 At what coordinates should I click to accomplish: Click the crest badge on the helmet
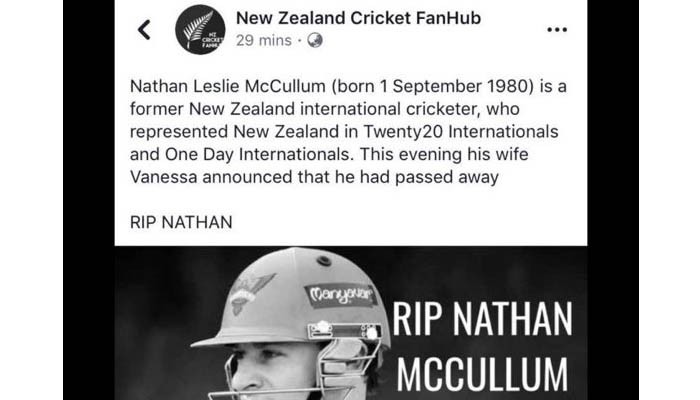(248, 291)
